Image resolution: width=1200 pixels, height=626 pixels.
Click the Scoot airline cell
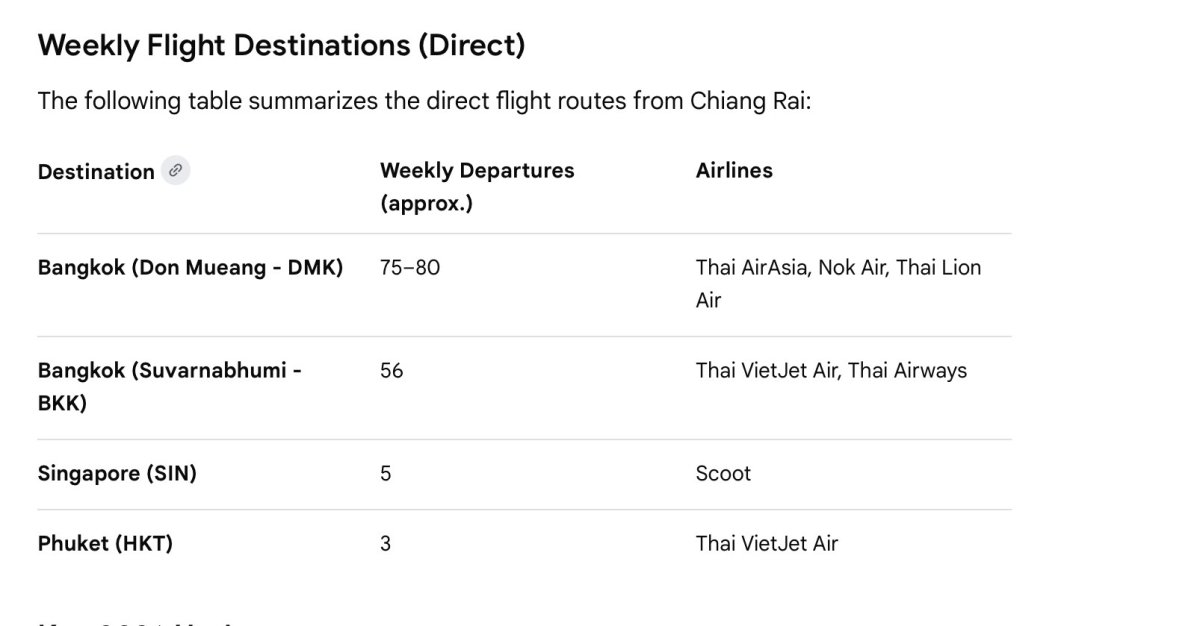pos(723,474)
